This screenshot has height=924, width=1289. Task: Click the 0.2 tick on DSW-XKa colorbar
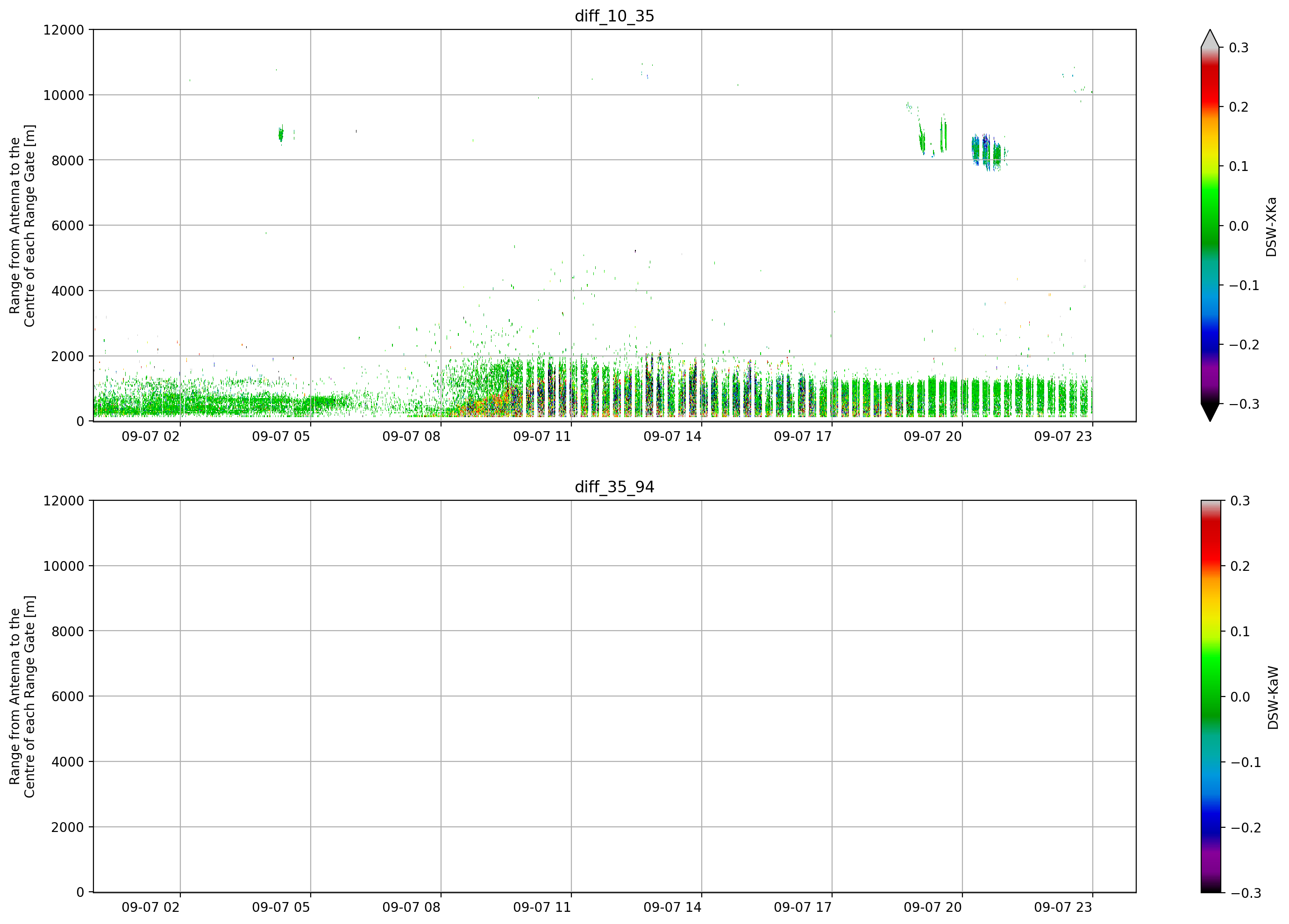(x=1239, y=107)
